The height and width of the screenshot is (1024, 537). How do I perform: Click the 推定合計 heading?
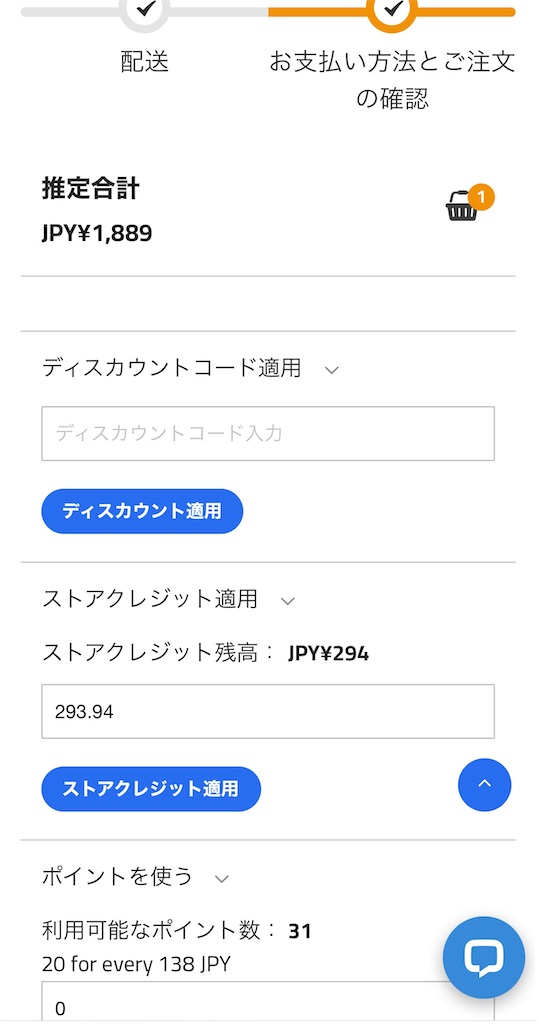pyautogui.click(x=91, y=188)
